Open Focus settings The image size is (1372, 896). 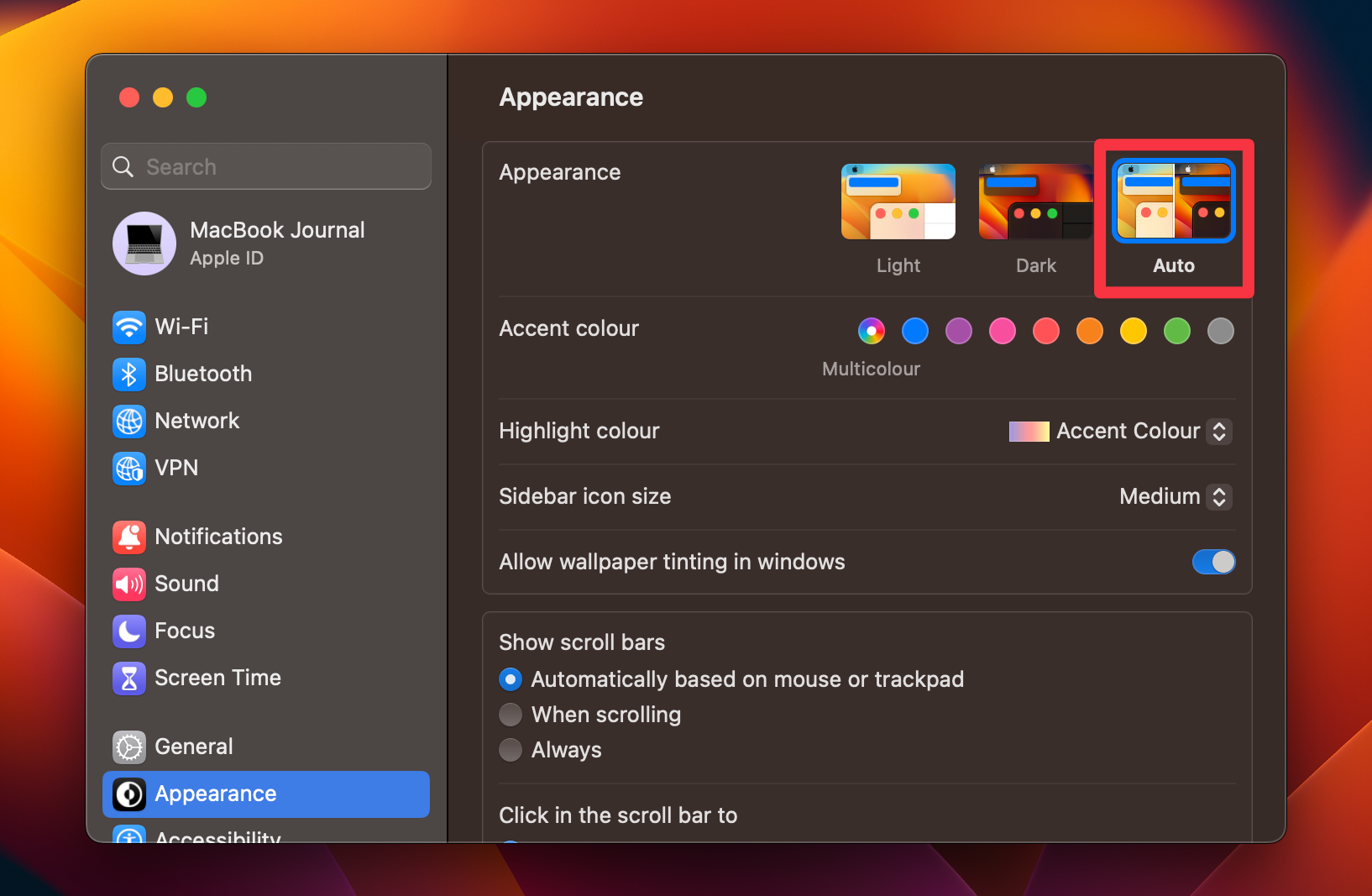point(184,631)
